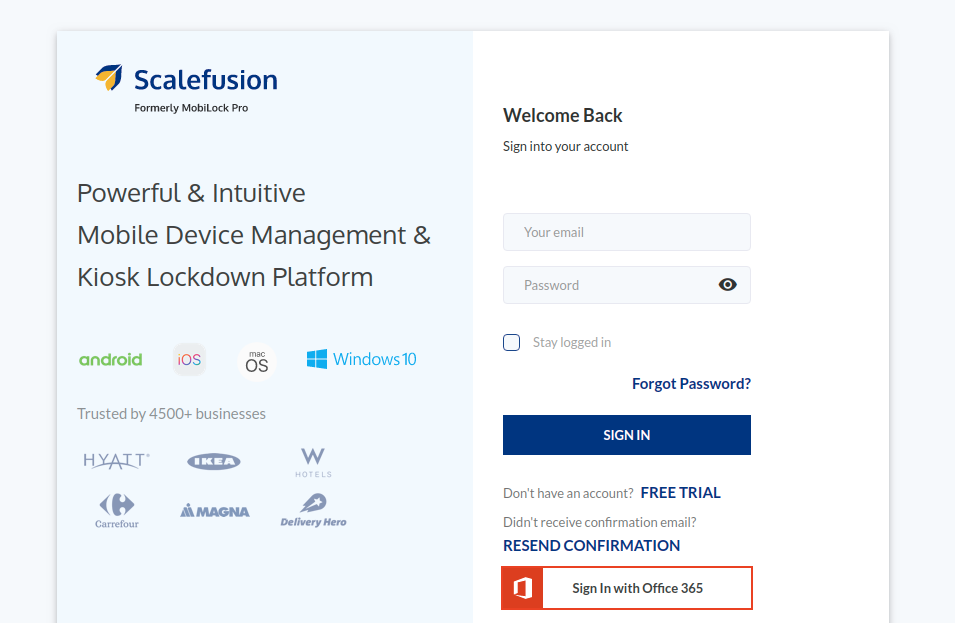
Task: Click 'Didn't receive confirmation email?' text
Action: (599, 523)
